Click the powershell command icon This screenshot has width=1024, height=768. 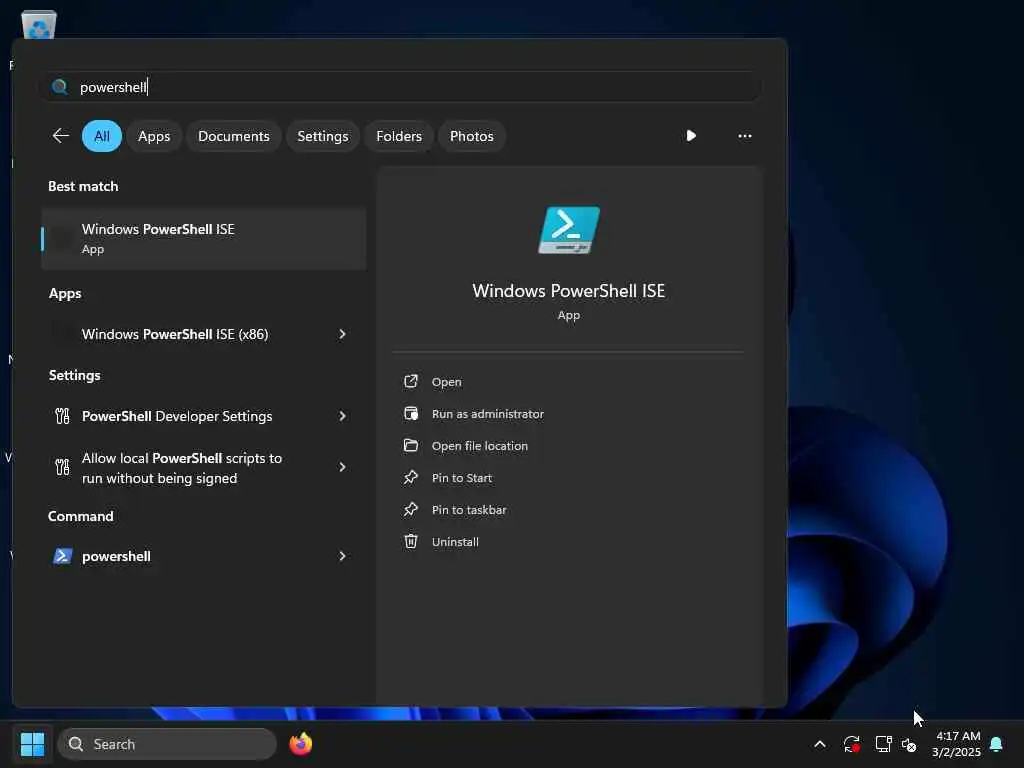coord(62,556)
